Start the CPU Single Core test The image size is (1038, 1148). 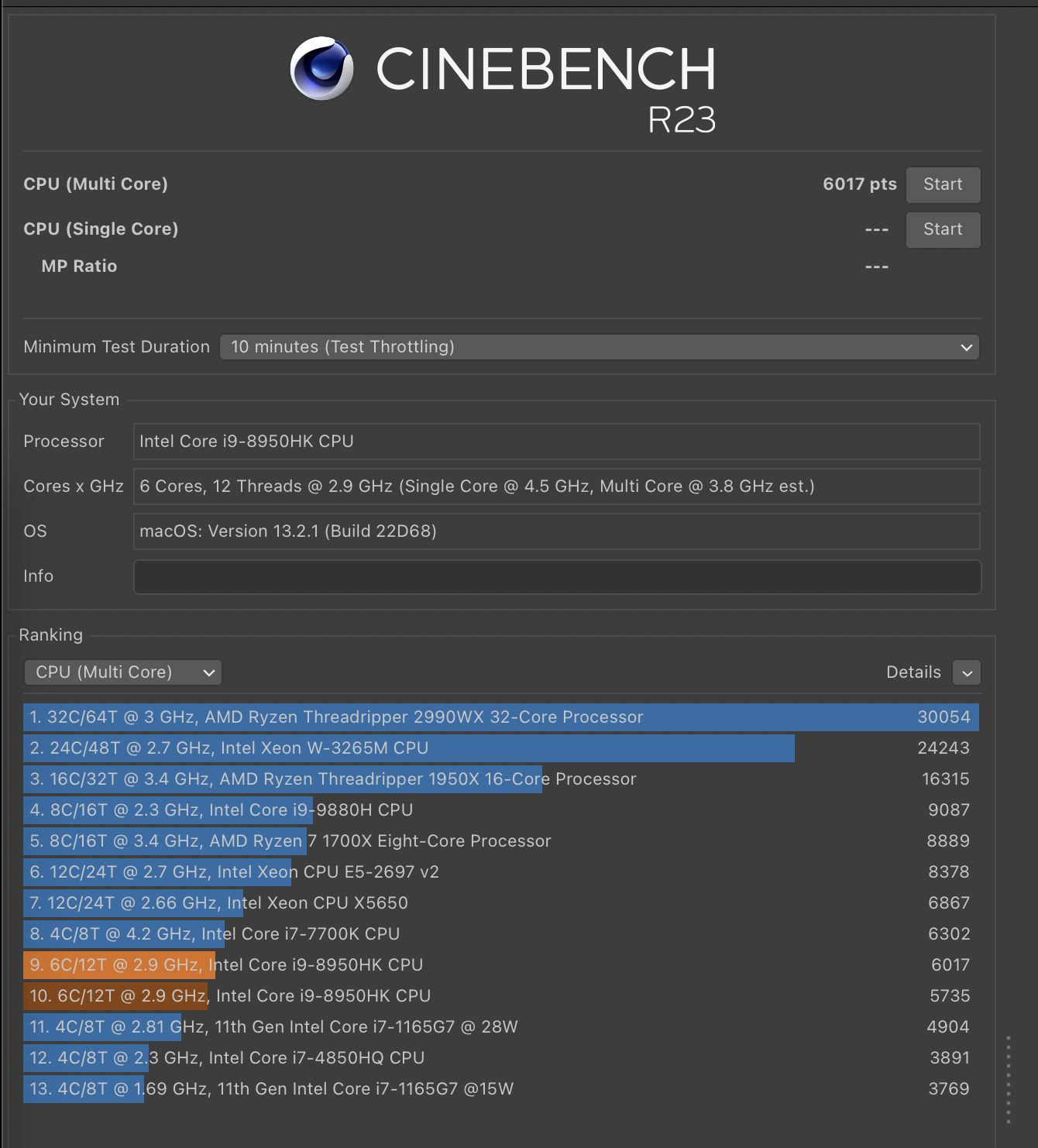point(943,229)
